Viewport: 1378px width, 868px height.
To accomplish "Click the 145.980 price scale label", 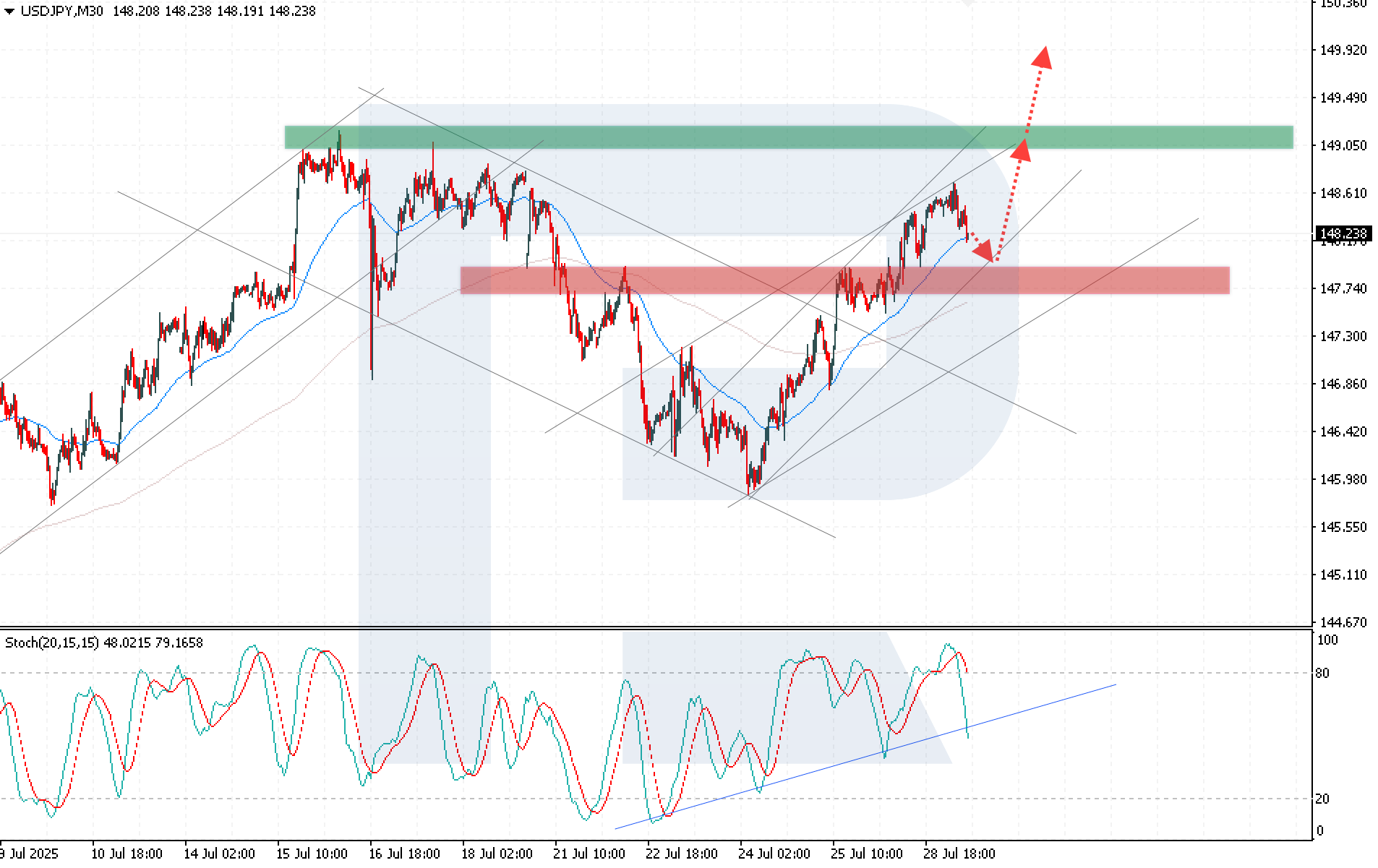I will point(1343,479).
